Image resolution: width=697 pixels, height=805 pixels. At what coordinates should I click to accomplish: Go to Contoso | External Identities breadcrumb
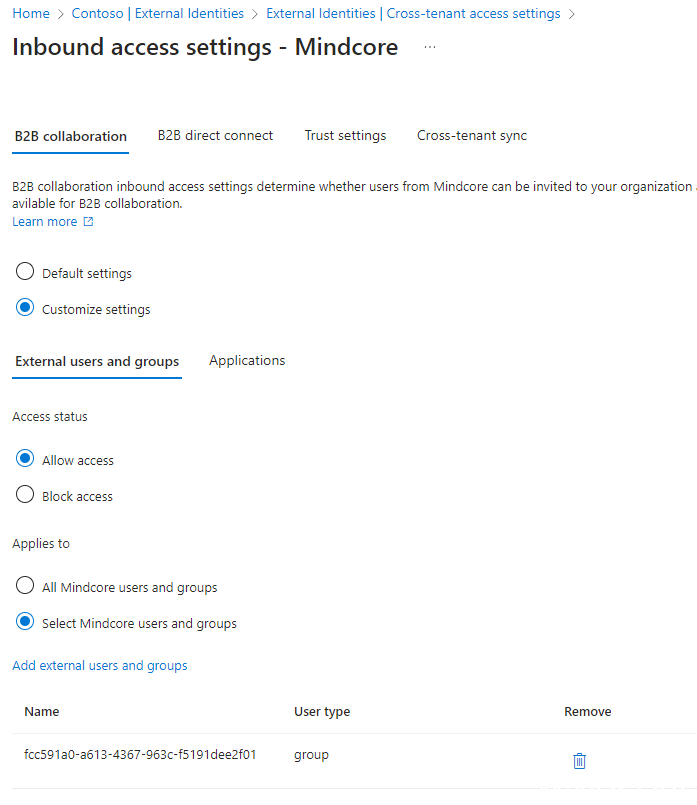[158, 14]
